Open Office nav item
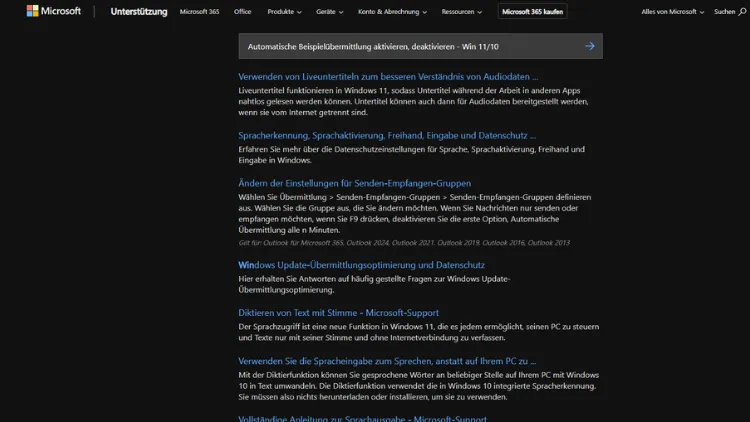 243,11
